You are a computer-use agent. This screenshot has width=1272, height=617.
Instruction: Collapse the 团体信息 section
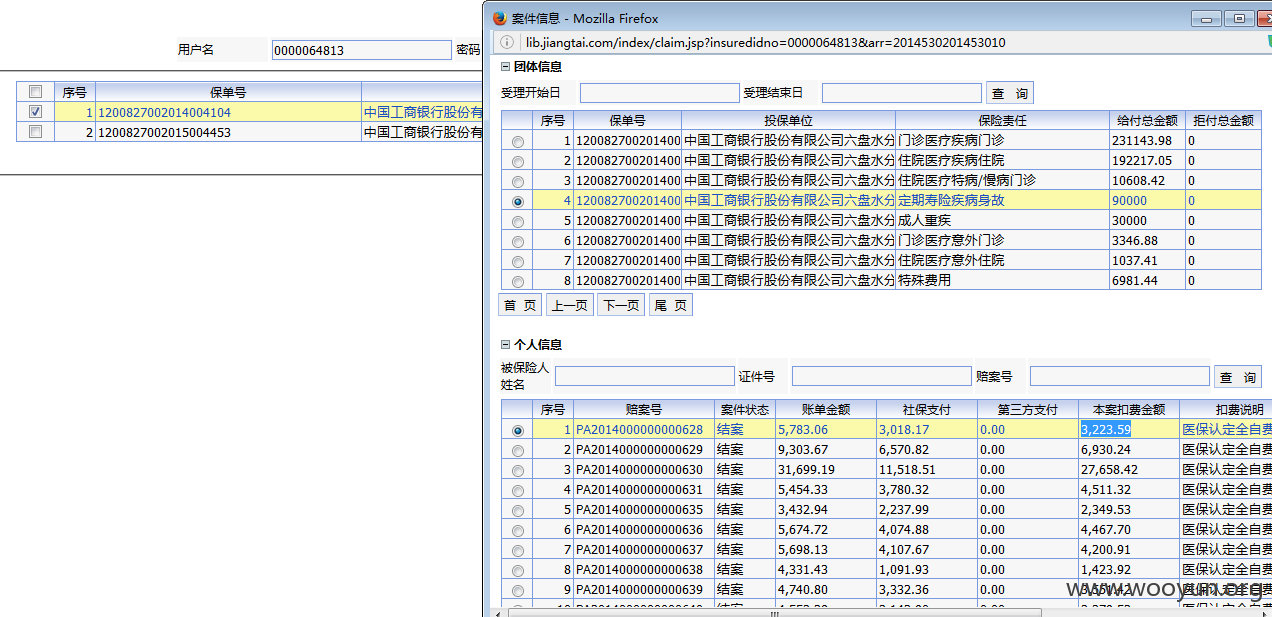coord(505,67)
